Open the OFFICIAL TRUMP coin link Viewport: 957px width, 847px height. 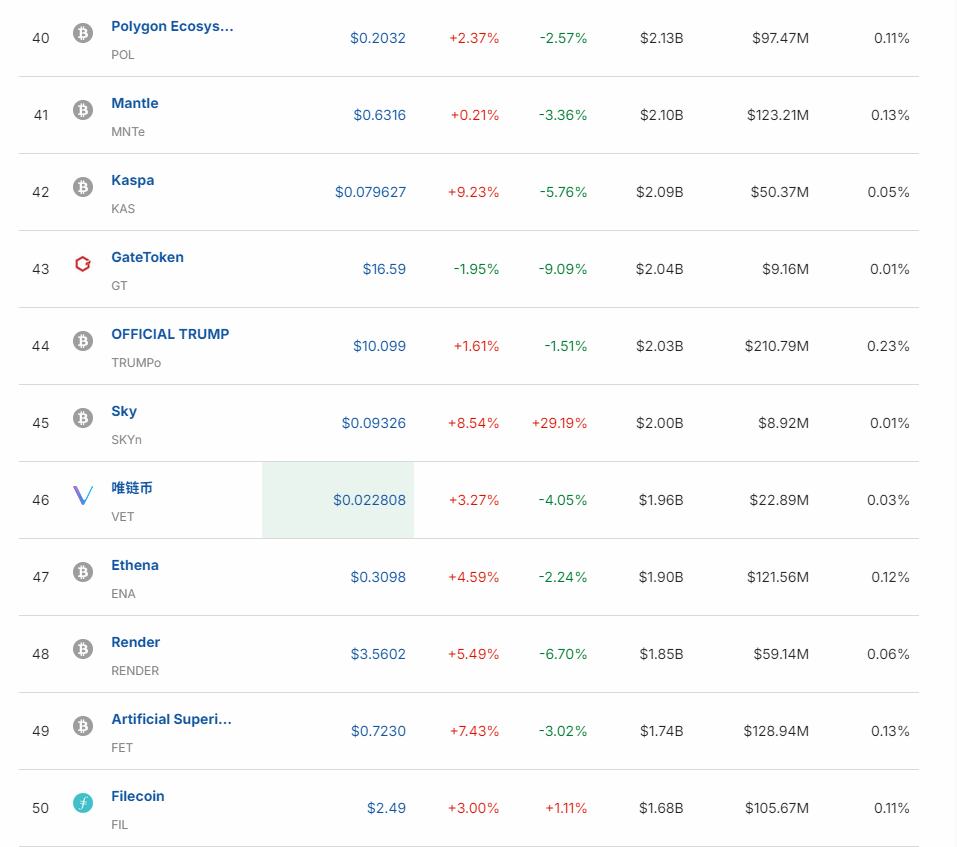coord(170,334)
